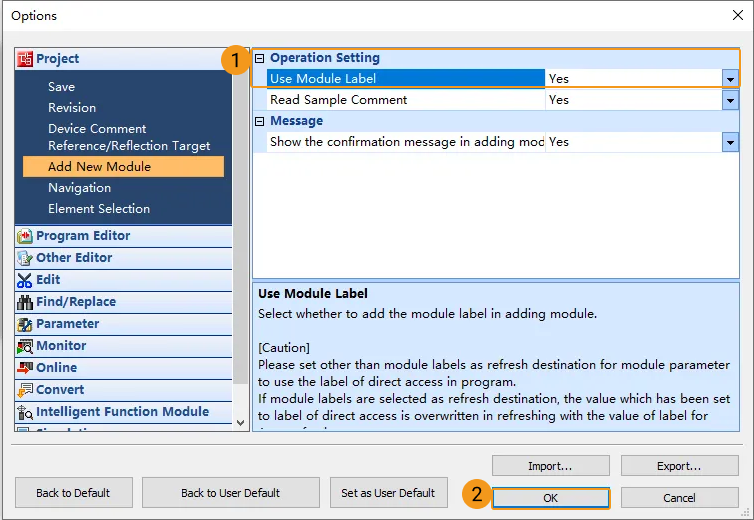This screenshot has width=754, height=520.
Task: Select Device Comment Reference/Reflection Target
Action: (x=129, y=137)
